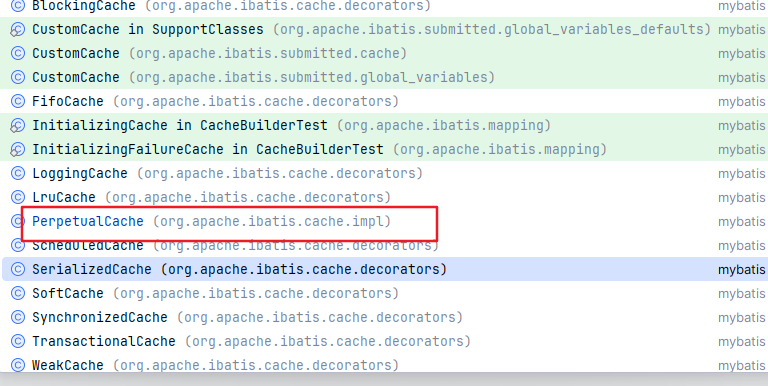Click the mybatis module label on SerializedCache row
This screenshot has height=386, width=768.
coord(742,270)
